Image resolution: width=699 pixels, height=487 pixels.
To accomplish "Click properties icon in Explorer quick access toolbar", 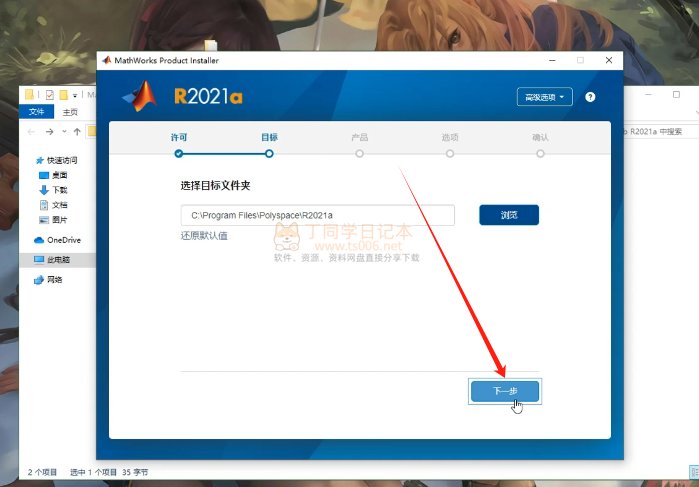I will (x=49, y=95).
